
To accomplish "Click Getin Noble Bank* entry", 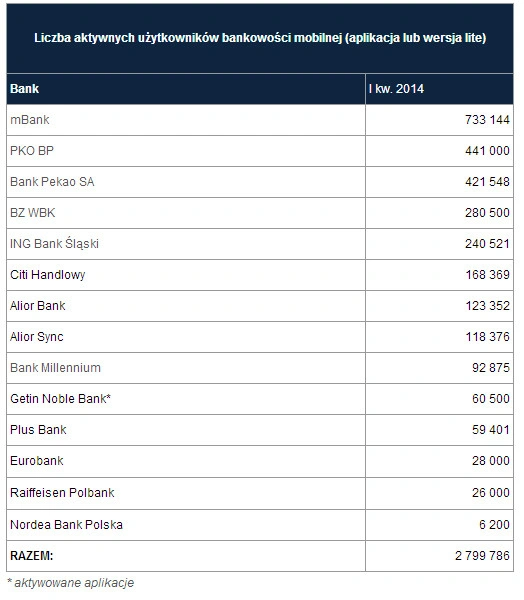I will 60,399.
